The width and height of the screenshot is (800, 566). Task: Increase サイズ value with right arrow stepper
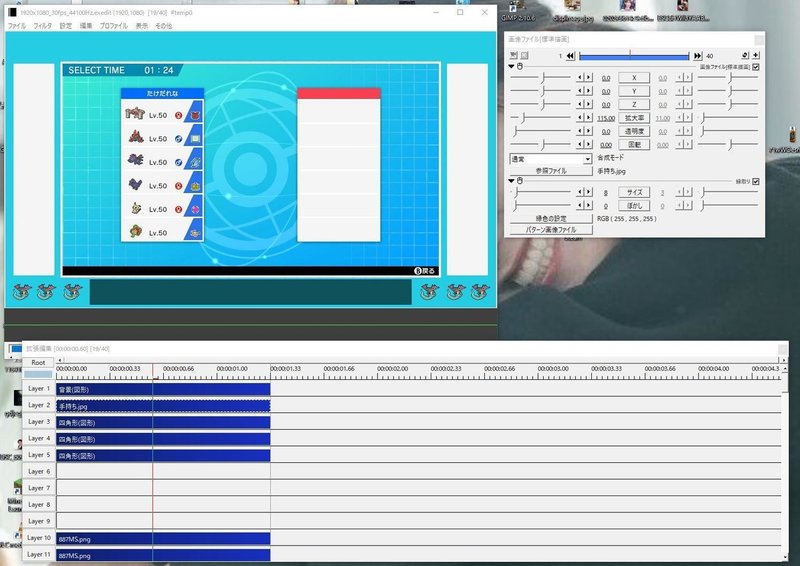pos(588,192)
